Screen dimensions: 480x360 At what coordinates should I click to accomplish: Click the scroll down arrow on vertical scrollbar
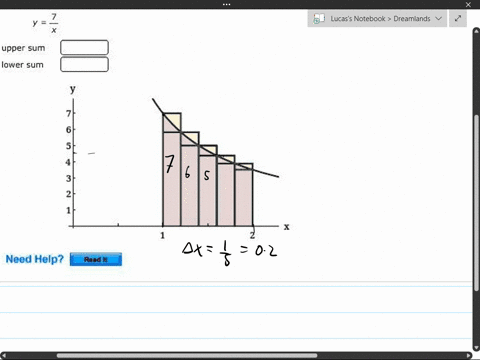(x=476, y=348)
